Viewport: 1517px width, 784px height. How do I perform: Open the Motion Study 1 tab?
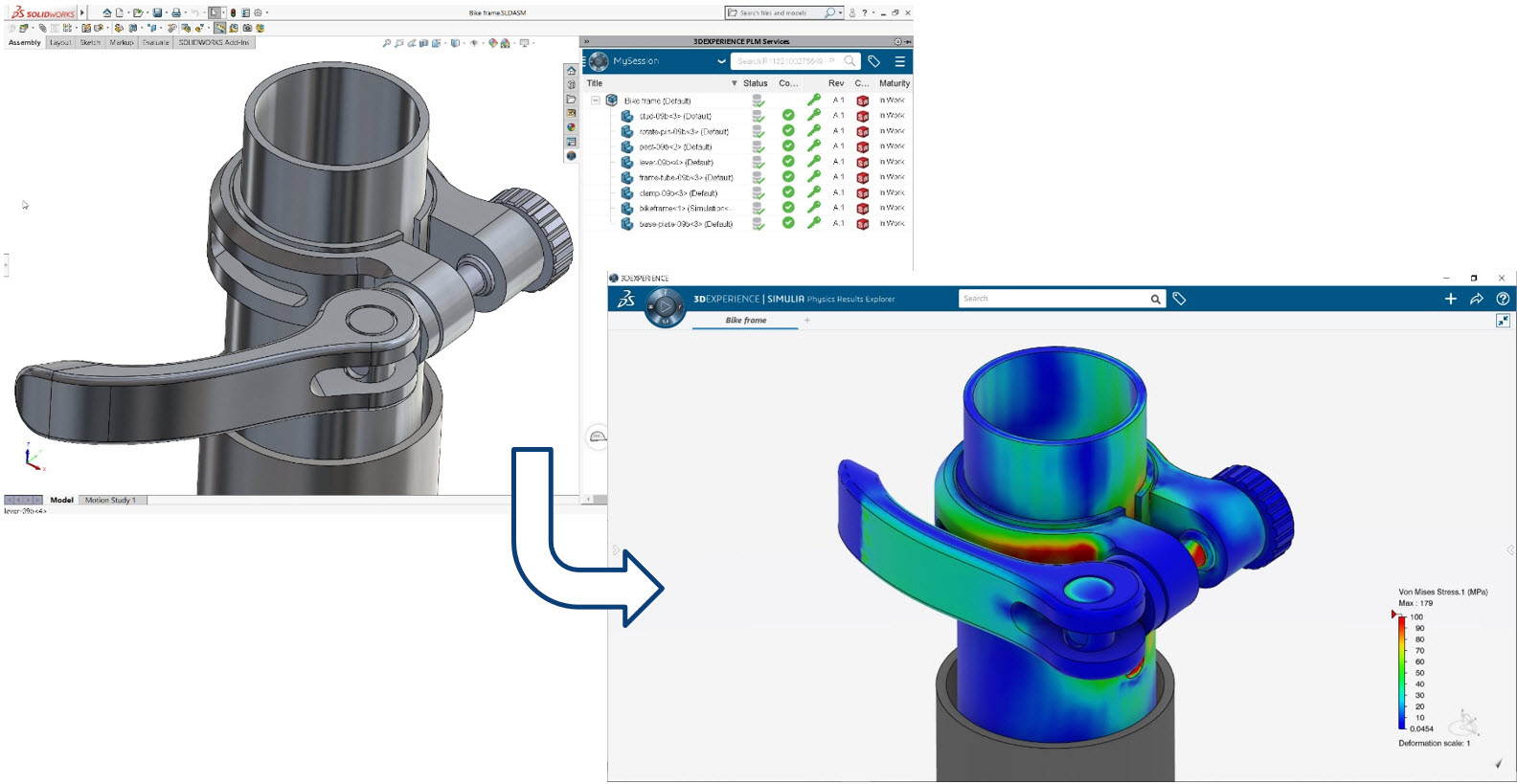point(111,500)
